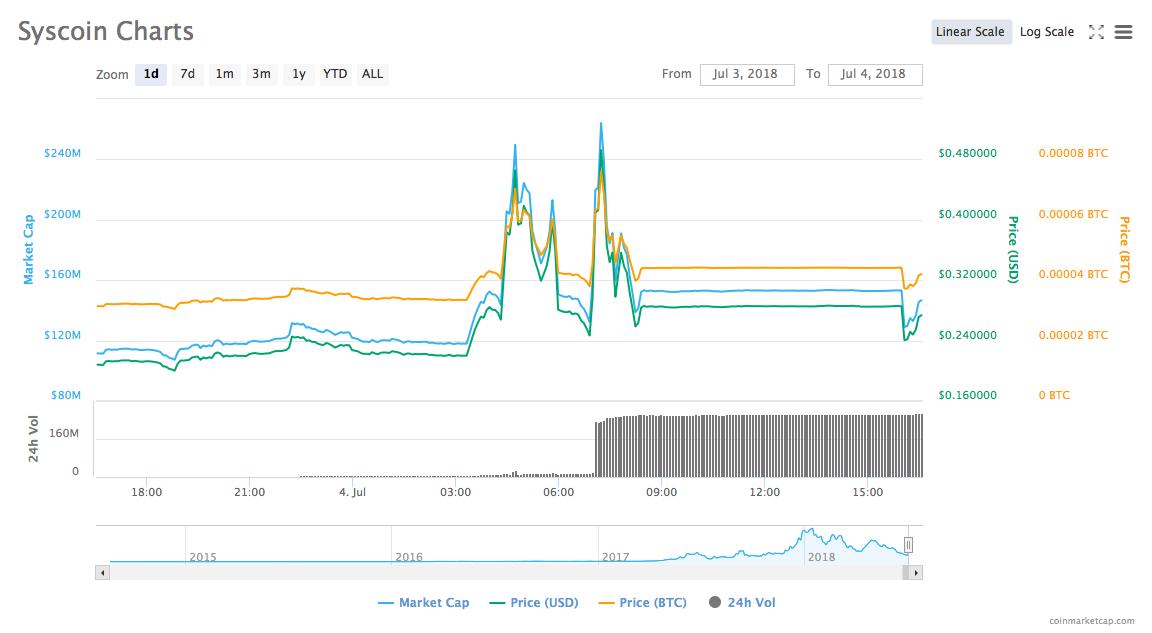Click the 12:00 time axis label
The image size is (1152, 633).
765,492
